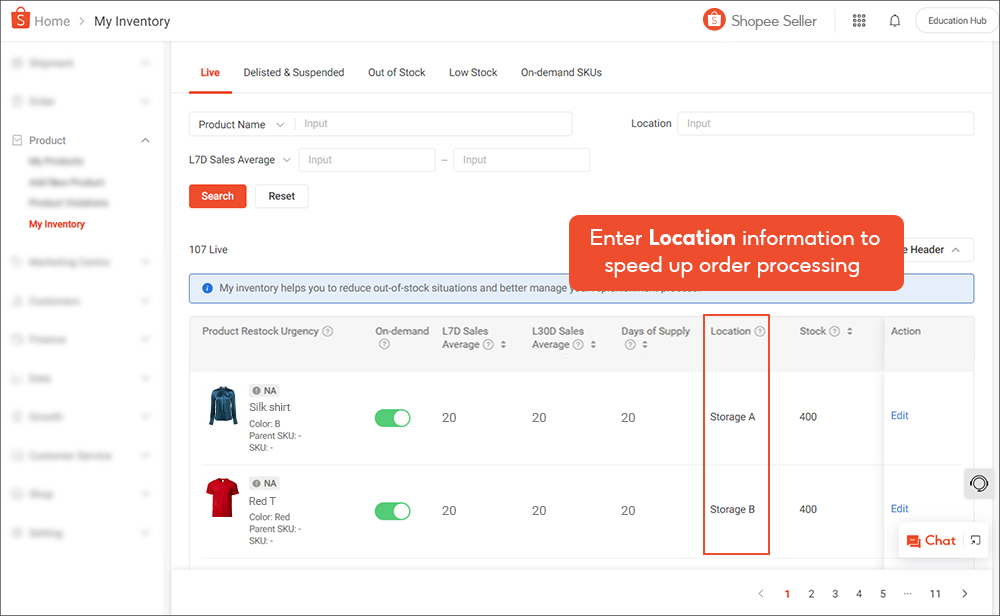Click the Storage B location cell
The image size is (1000, 616).
732,510
